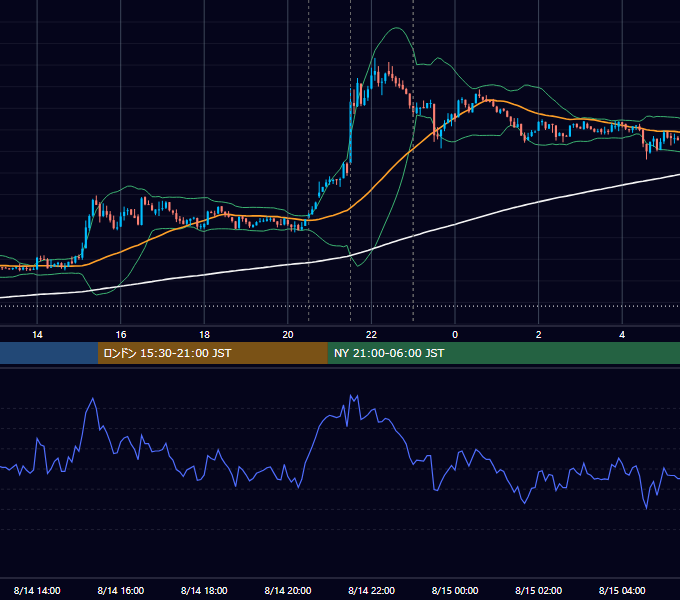This screenshot has height=600, width=680.
Task: Click the hour label 16 on price chart
Action: click(121, 335)
